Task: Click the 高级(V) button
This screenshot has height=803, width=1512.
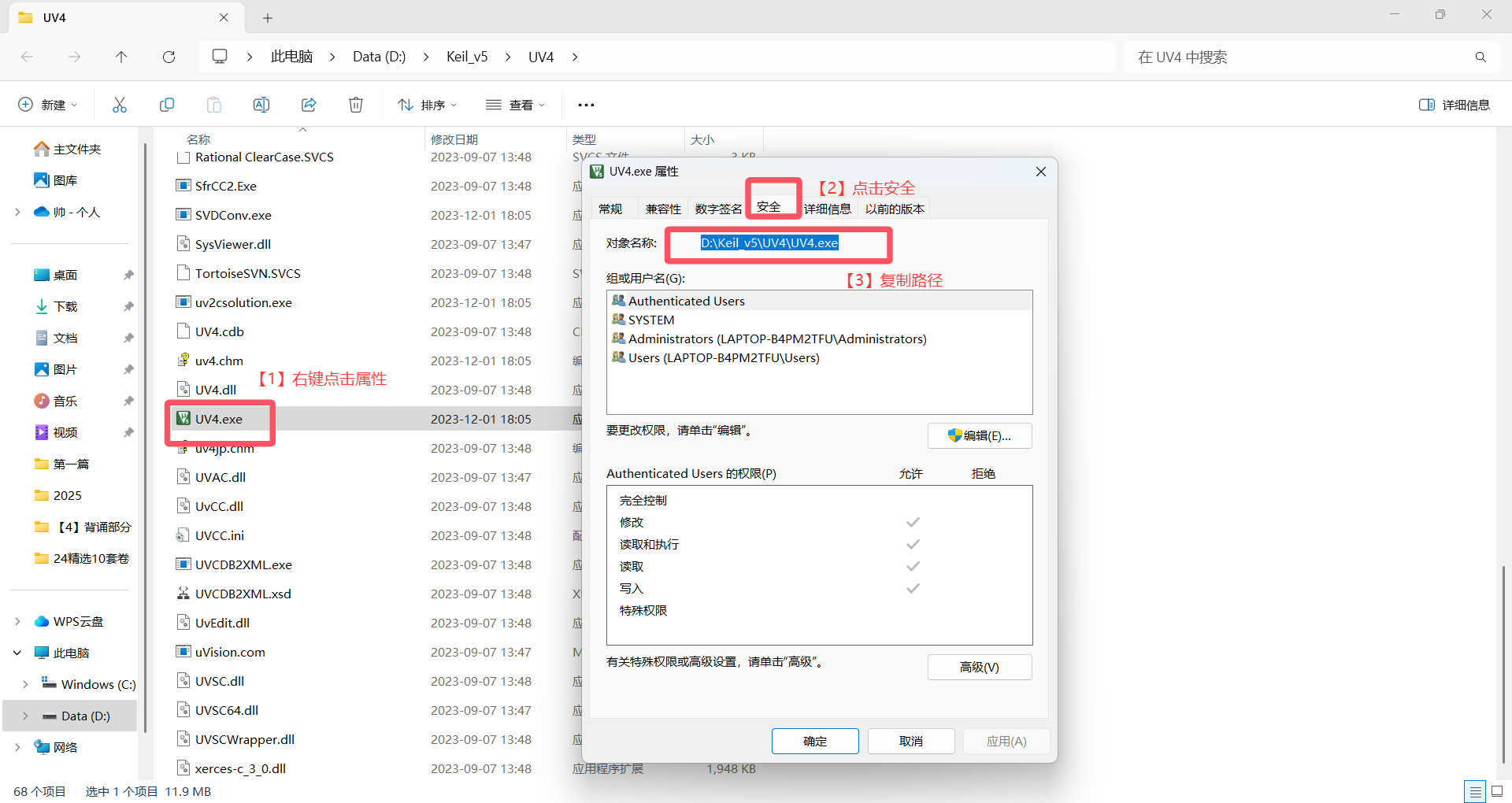Action: tap(980, 667)
